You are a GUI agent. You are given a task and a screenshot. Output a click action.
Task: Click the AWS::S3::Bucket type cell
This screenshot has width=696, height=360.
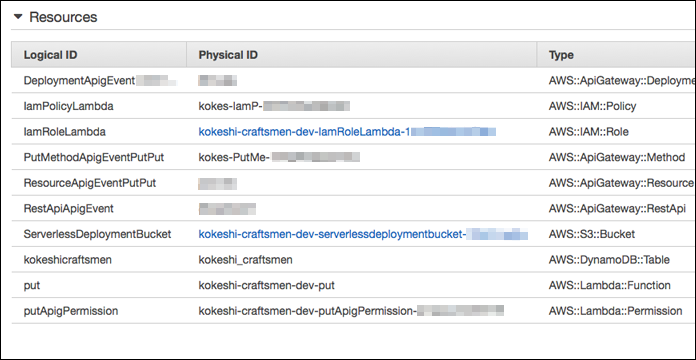tap(592, 234)
